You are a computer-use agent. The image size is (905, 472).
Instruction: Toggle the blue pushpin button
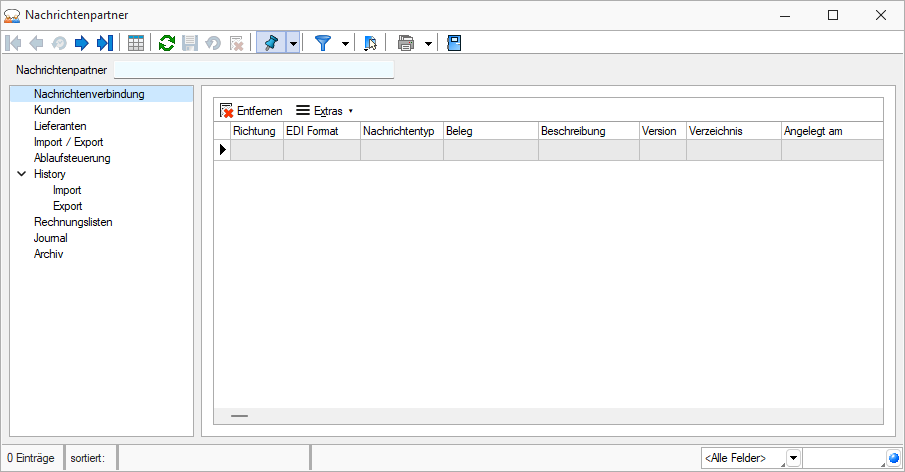[x=271, y=43]
